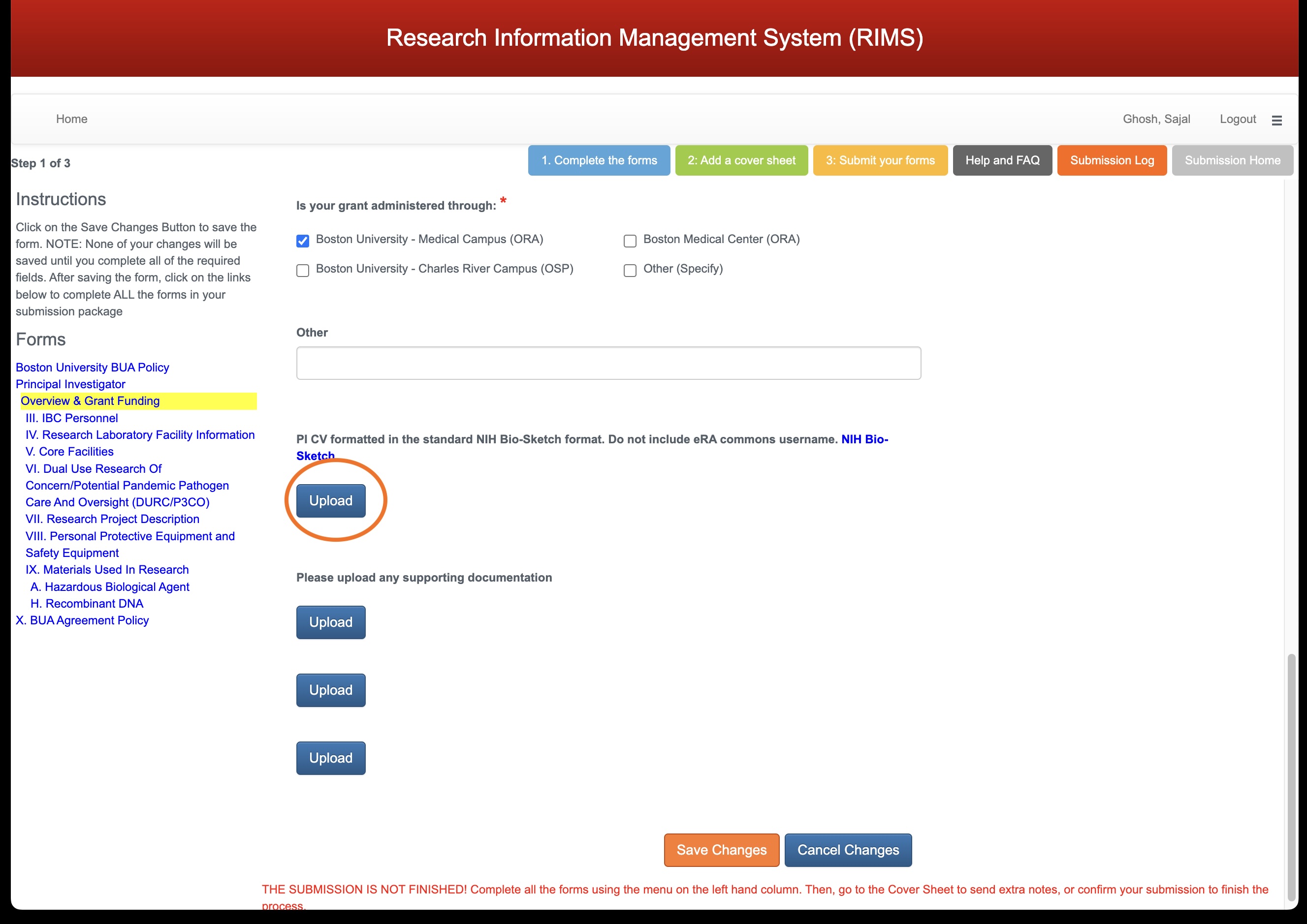Open Principal Investigator form

(x=70, y=384)
